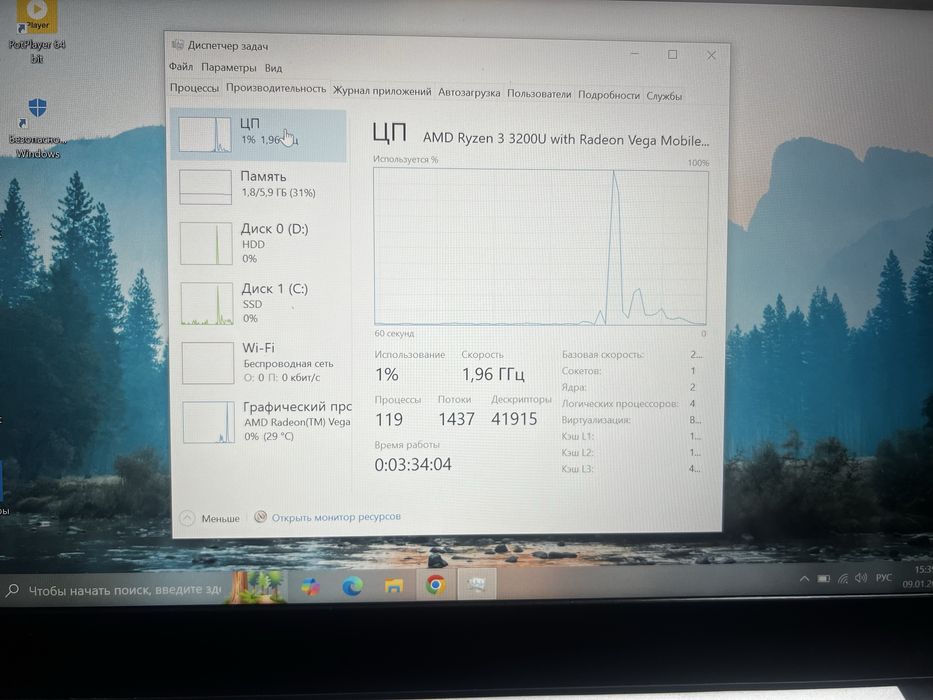Select the ЦП item in the sidebar

pos(259,135)
